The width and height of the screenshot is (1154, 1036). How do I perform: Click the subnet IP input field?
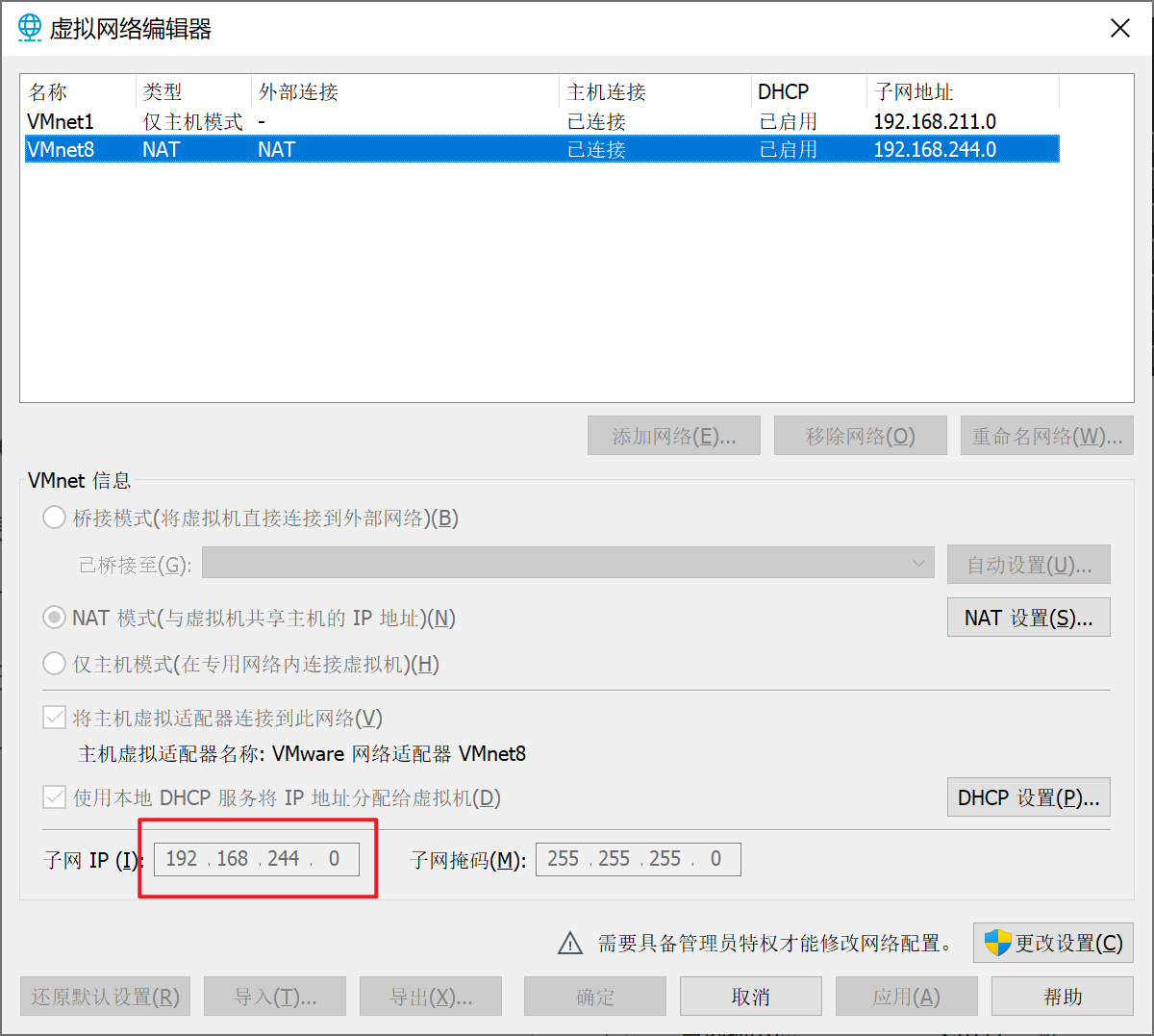(x=256, y=859)
